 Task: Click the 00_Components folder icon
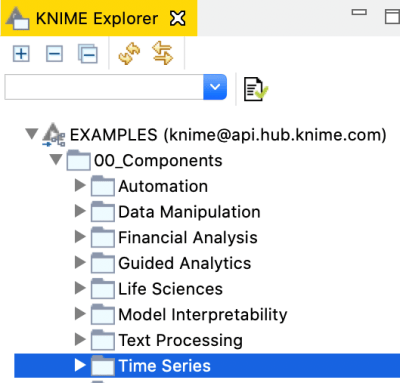click(78, 160)
